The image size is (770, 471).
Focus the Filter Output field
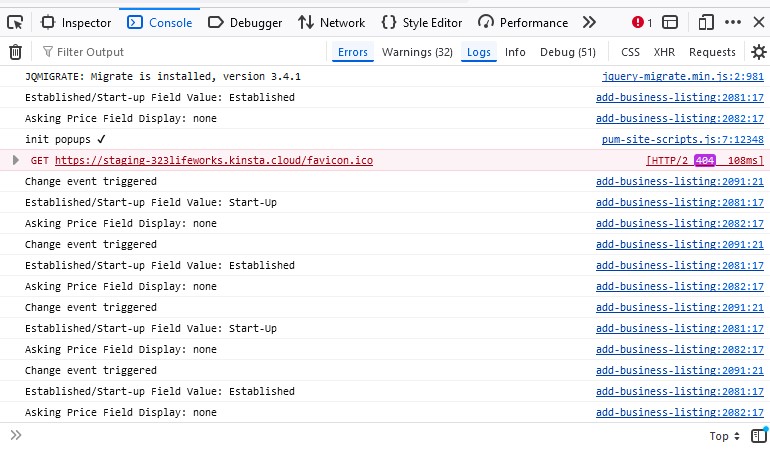tap(180, 52)
